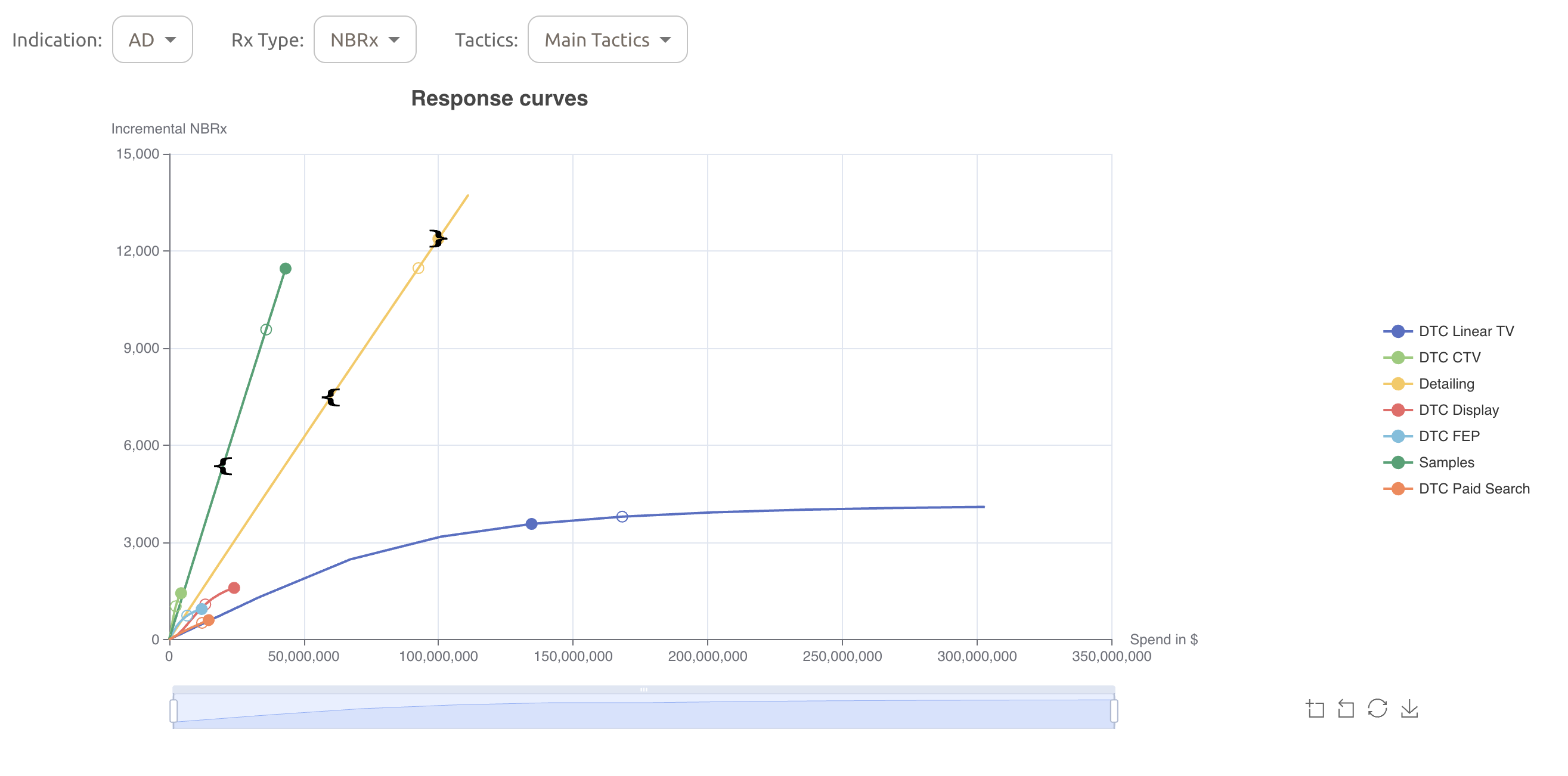Screen dimensions: 1568x776
Task: Click DTC Display legend label
Action: click(1458, 410)
